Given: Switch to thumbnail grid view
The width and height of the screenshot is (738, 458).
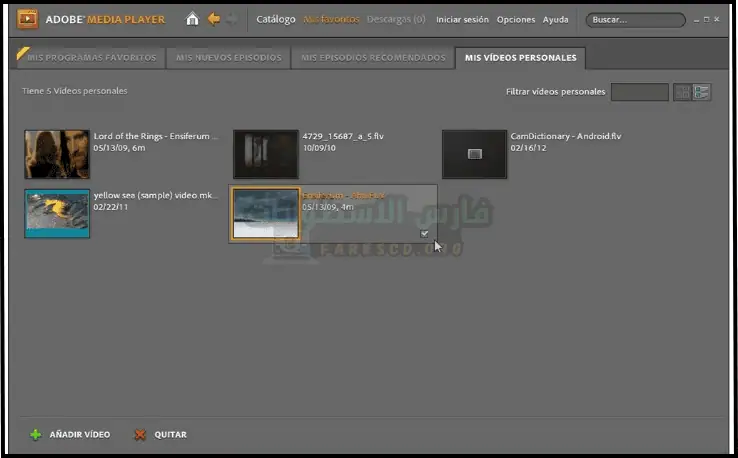Looking at the screenshot, I should click(682, 92).
